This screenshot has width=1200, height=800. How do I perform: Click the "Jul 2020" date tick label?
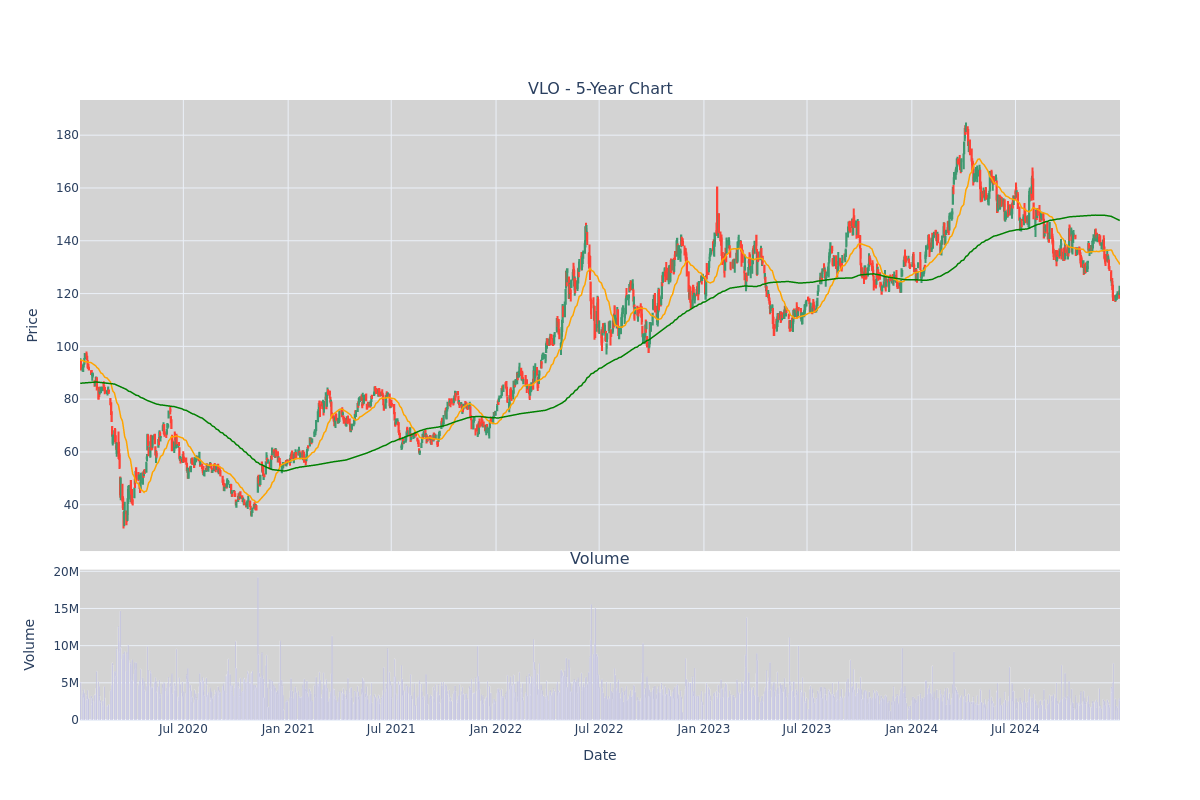[x=183, y=729]
